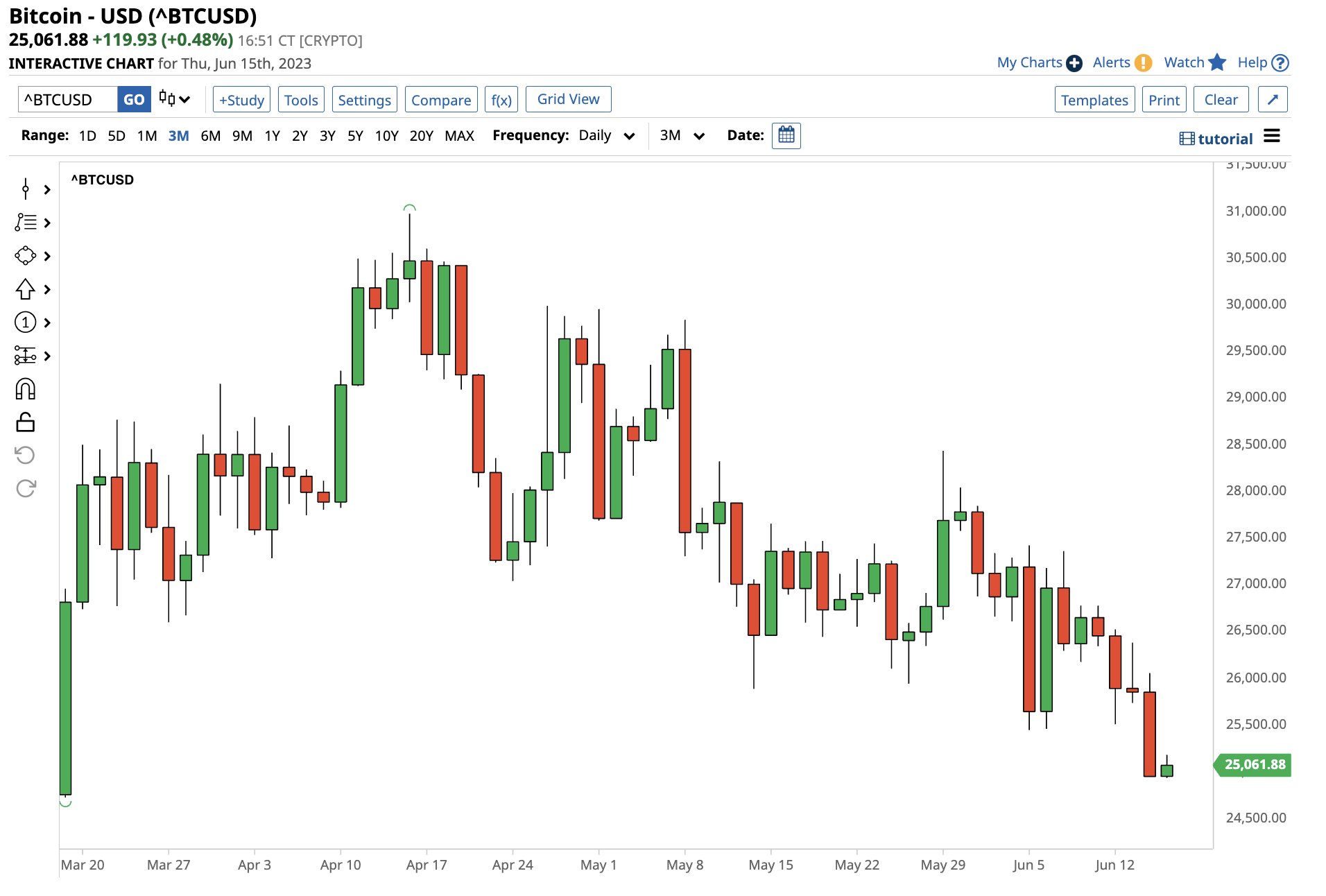Toggle the magnet snap mode icon
This screenshot has height=896, width=1326.
pyautogui.click(x=26, y=389)
